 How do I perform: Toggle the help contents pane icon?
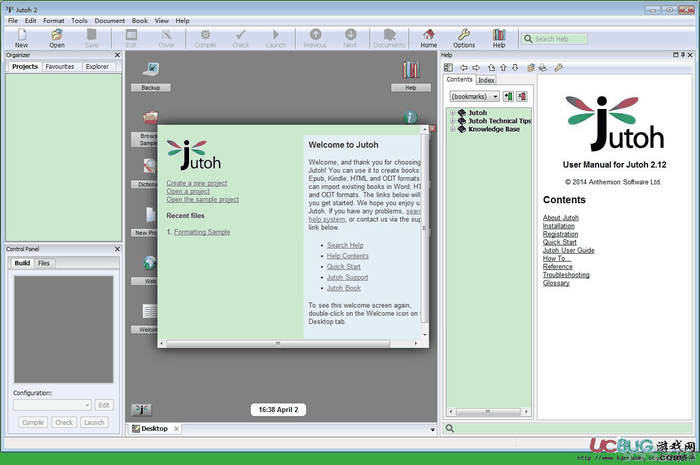[x=448, y=67]
